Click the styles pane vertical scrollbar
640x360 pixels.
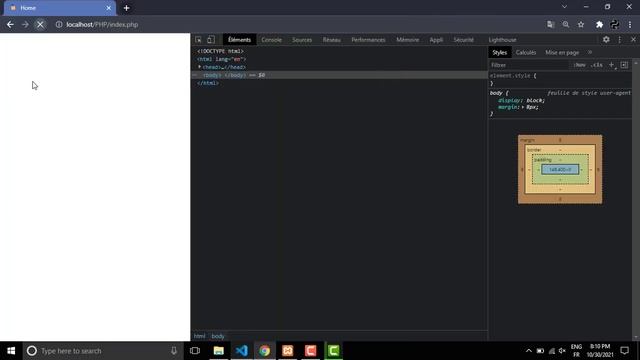click(636, 200)
